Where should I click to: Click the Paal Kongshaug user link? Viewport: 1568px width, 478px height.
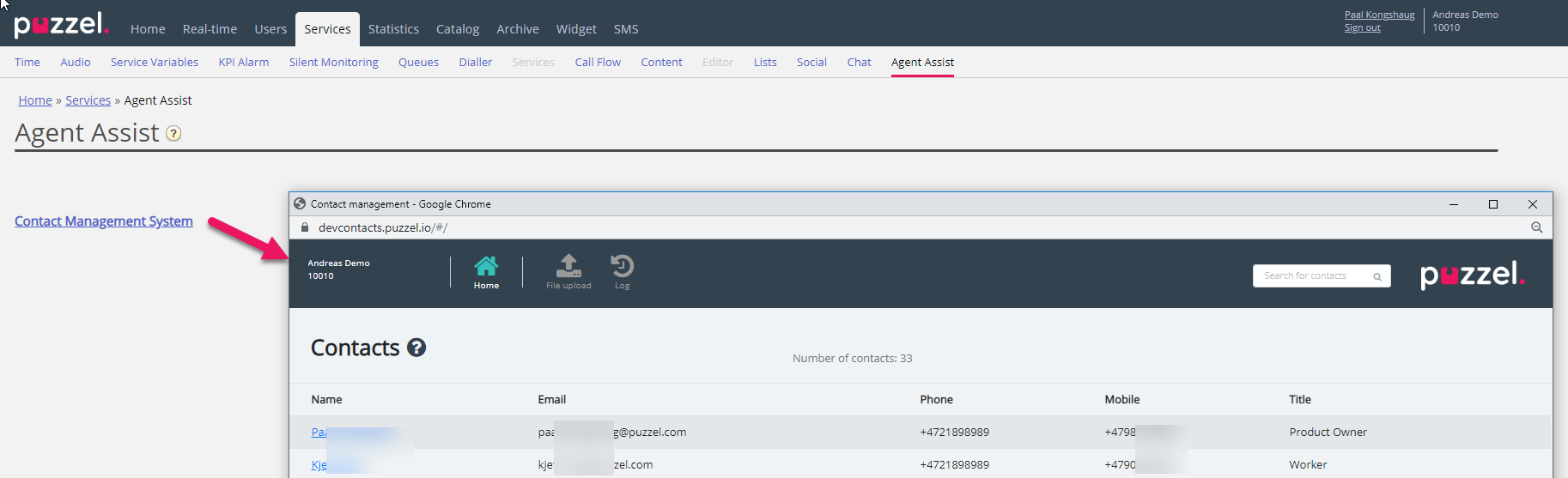click(x=1379, y=15)
